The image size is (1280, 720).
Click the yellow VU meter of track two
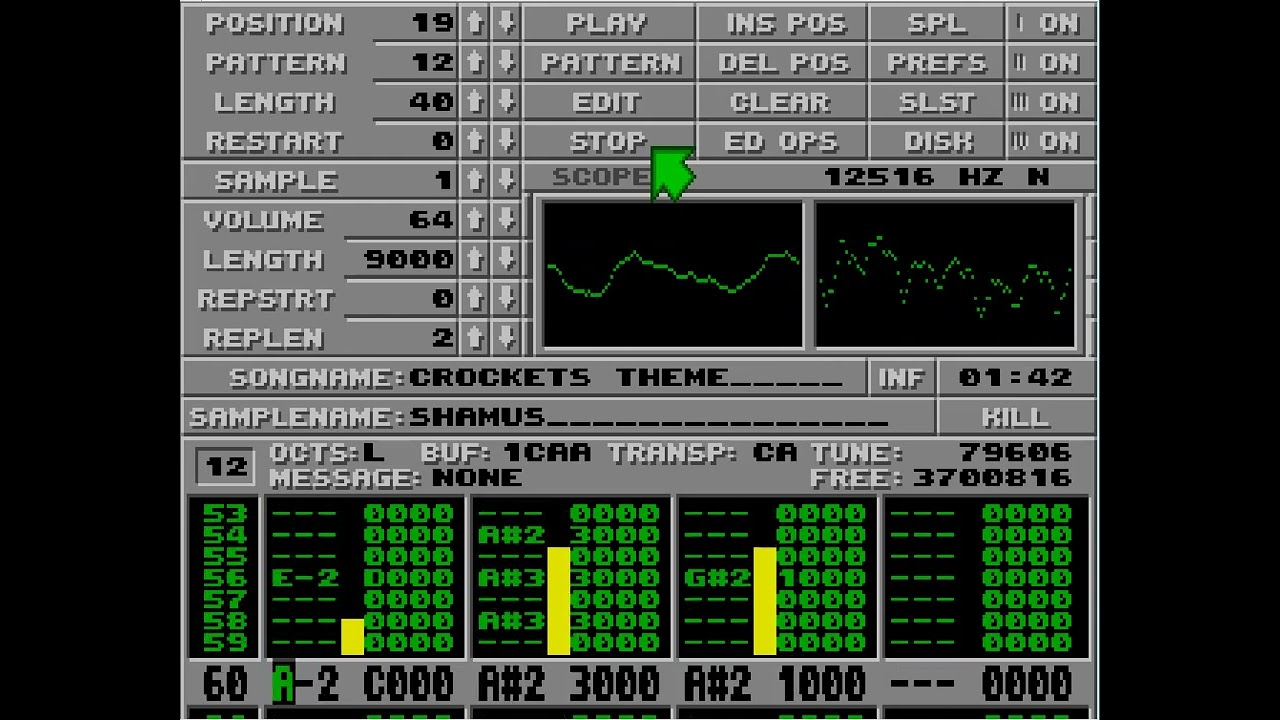pos(558,601)
